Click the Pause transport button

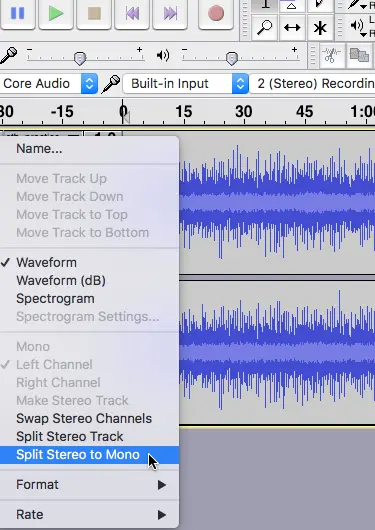pos(18,14)
